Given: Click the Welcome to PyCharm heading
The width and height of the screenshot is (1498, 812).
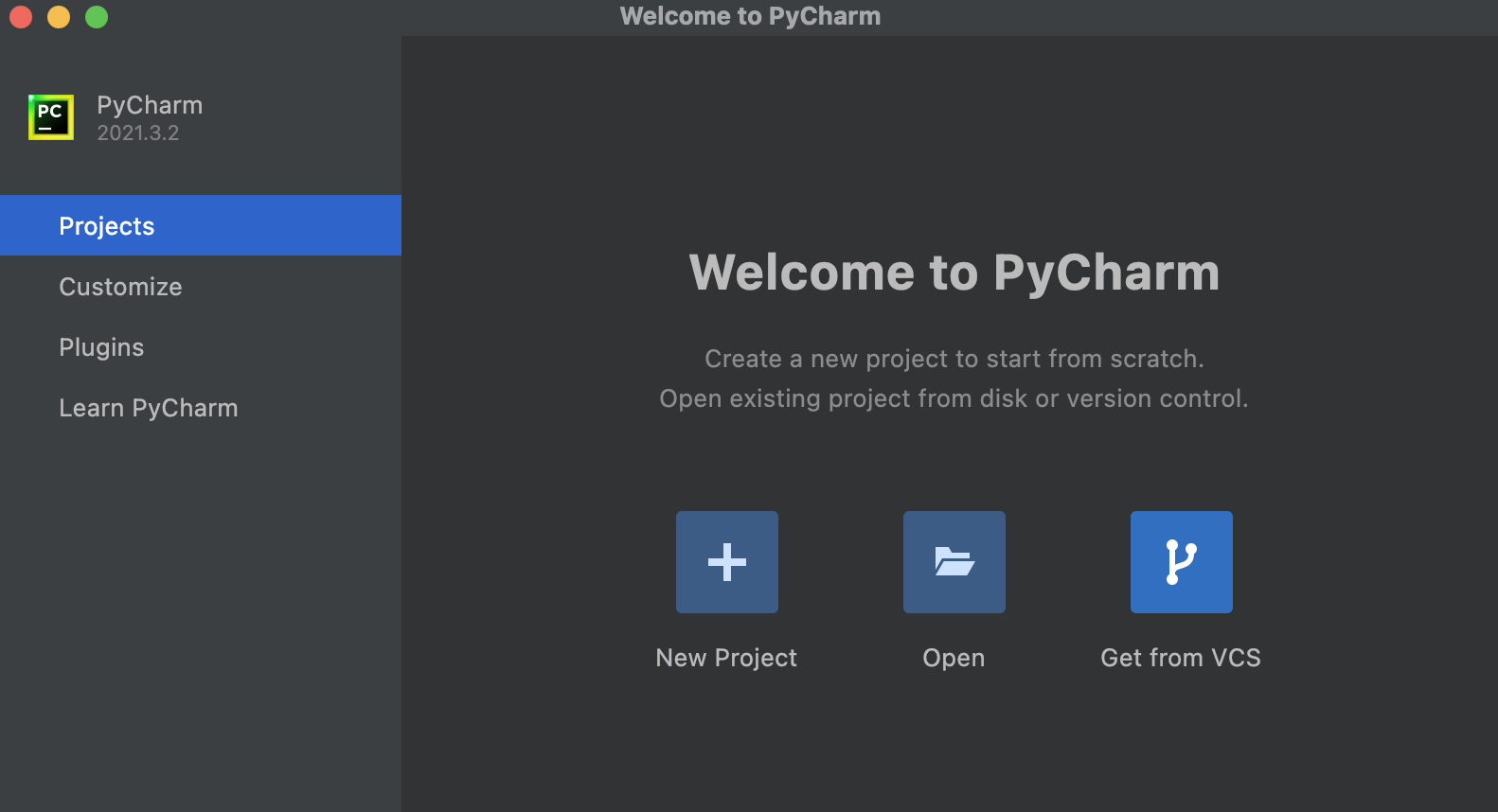Looking at the screenshot, I should pos(954,273).
